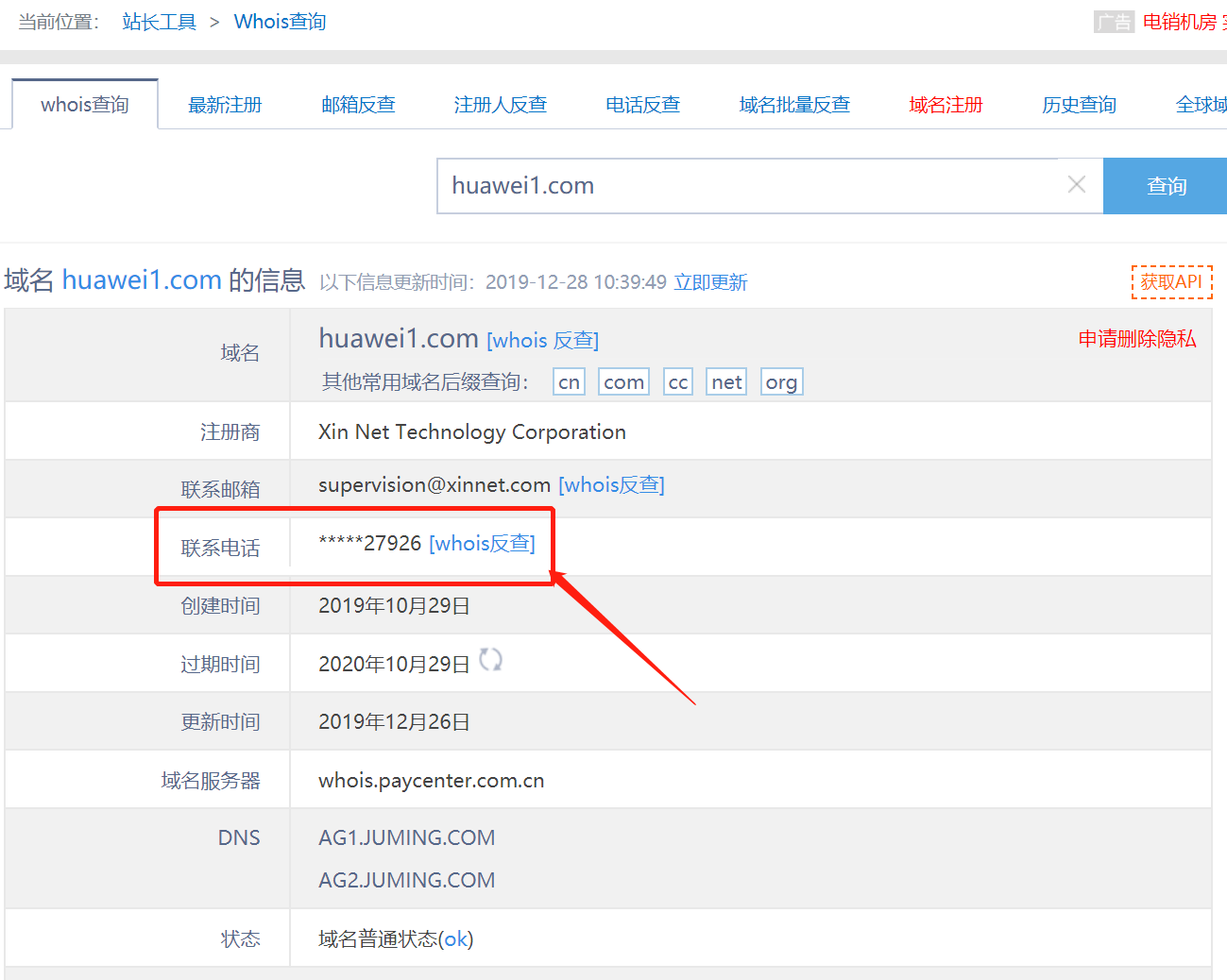Open the 邮箱反查 tab

[358, 105]
